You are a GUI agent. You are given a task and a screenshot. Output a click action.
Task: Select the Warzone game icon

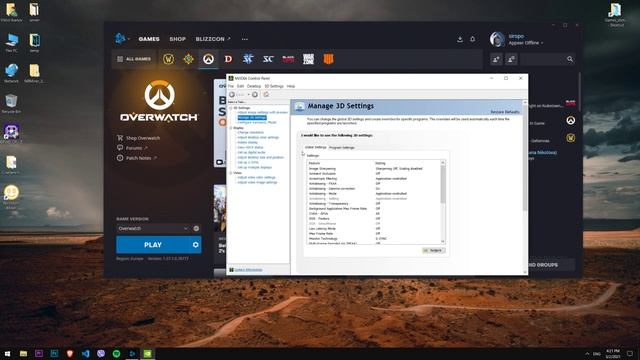coord(309,59)
